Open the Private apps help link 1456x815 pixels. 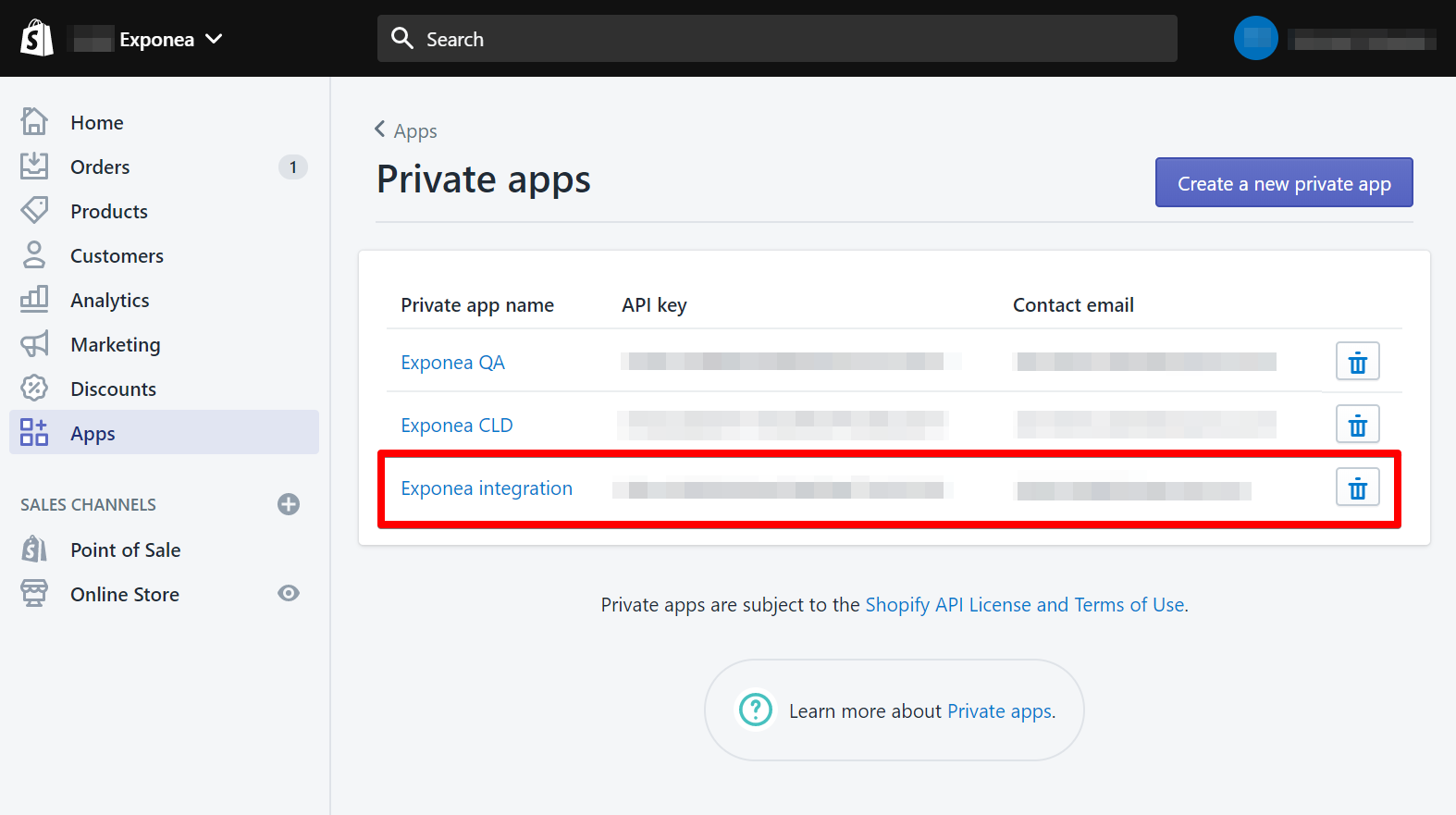point(1000,711)
